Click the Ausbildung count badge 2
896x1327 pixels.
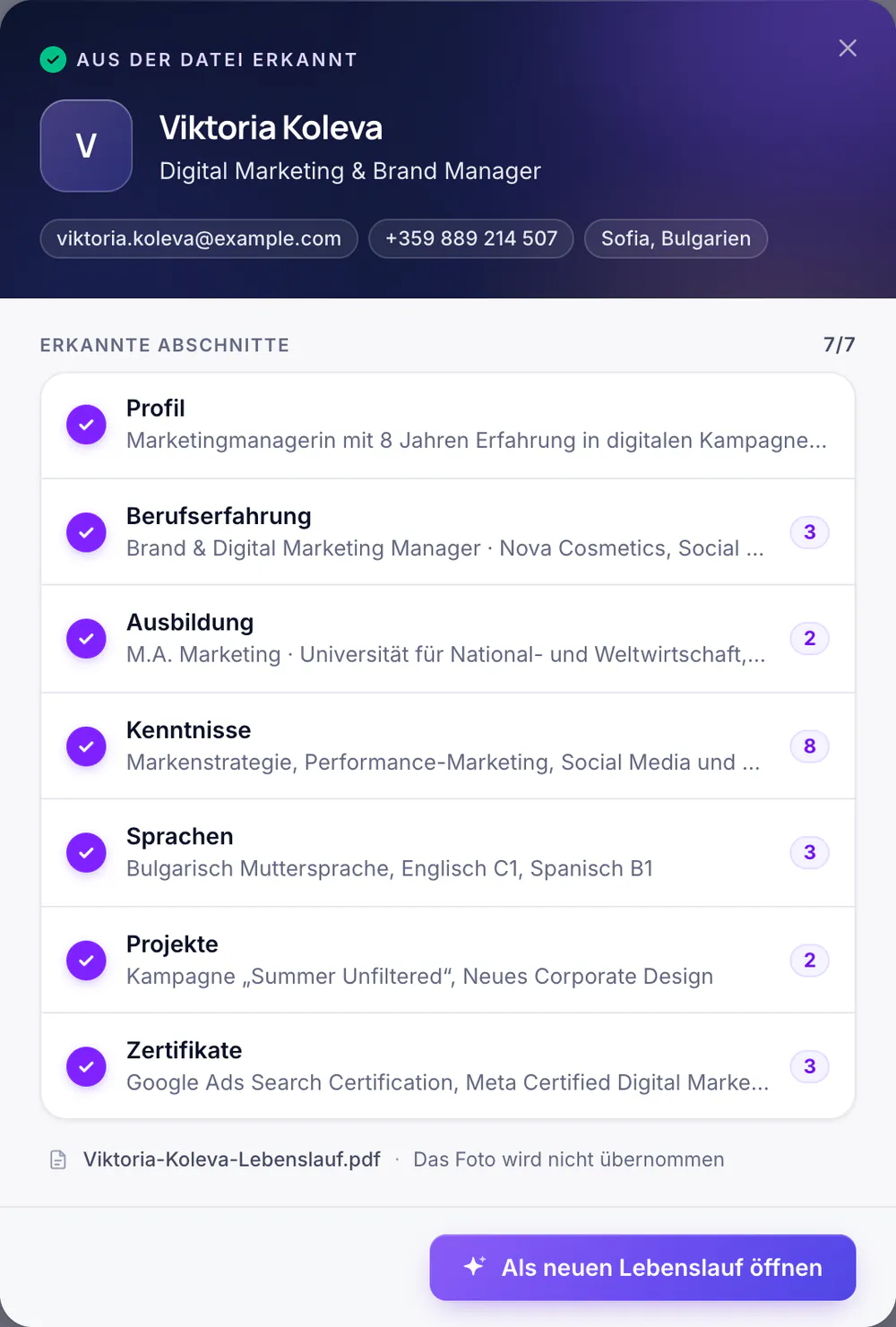[x=810, y=639]
